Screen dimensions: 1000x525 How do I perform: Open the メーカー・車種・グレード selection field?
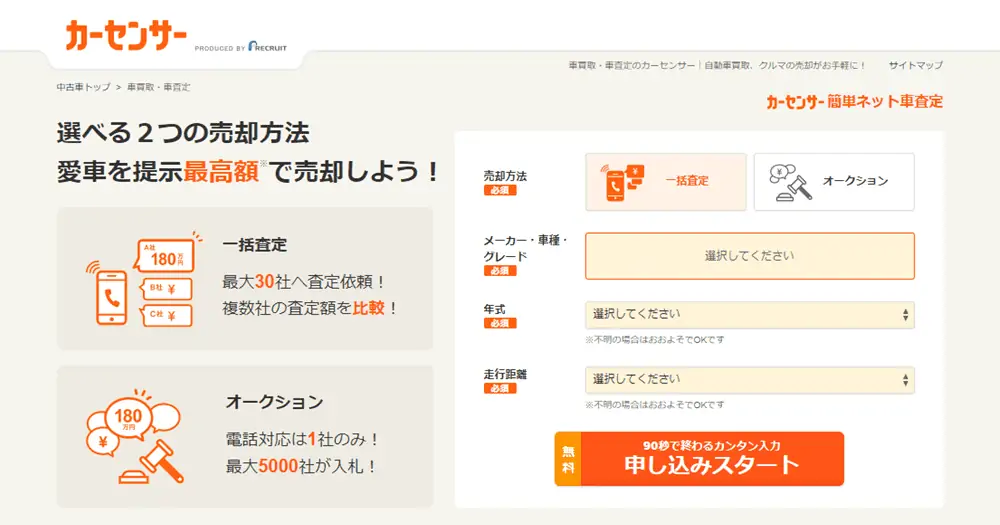(x=750, y=256)
